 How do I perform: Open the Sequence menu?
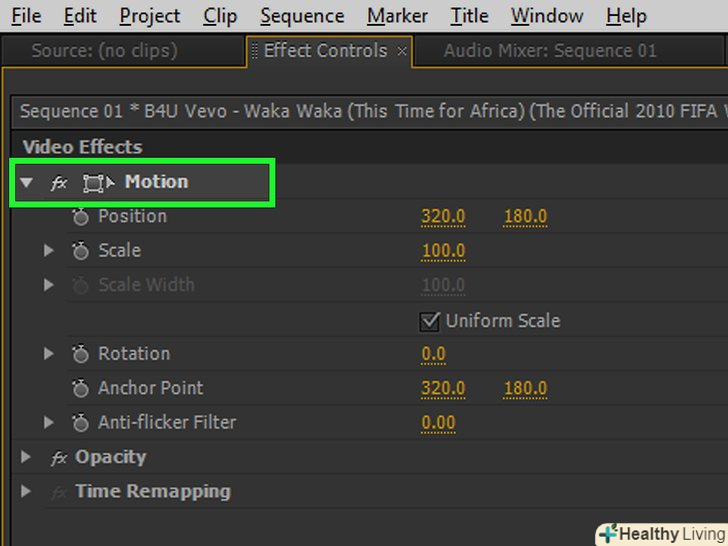pos(301,16)
